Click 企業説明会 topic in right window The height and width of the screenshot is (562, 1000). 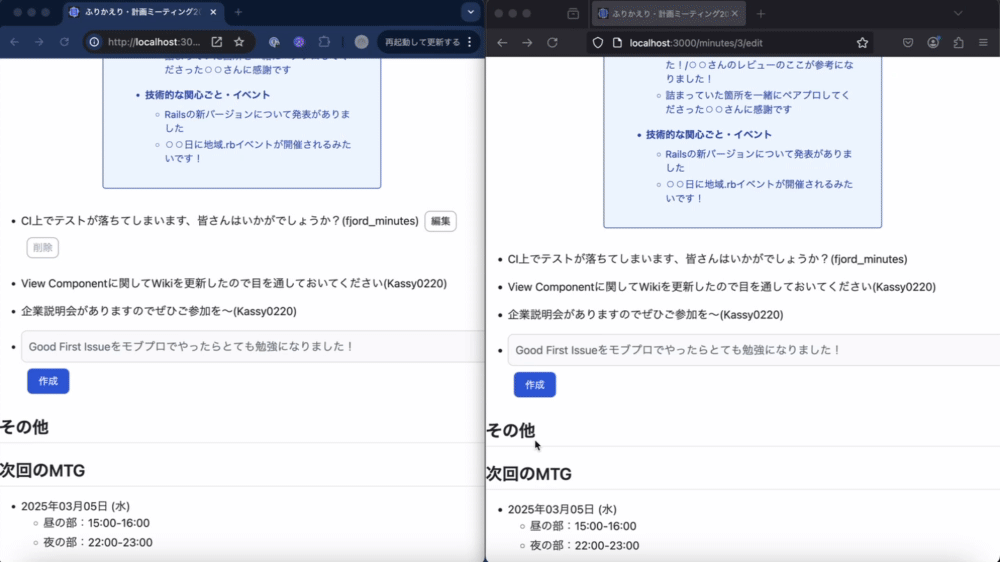(645, 314)
